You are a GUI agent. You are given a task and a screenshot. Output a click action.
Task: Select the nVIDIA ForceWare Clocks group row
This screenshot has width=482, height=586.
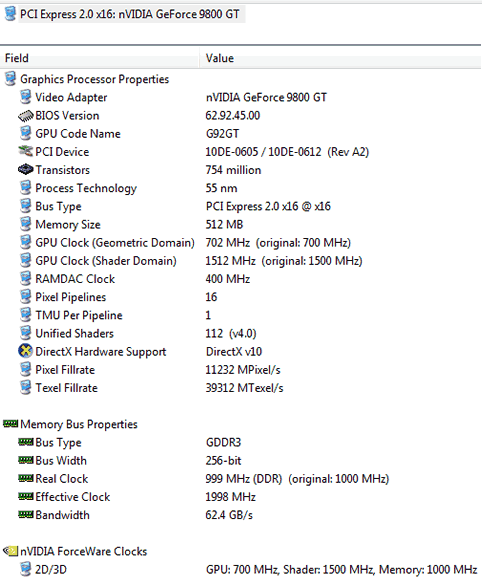pyautogui.click(x=84, y=551)
